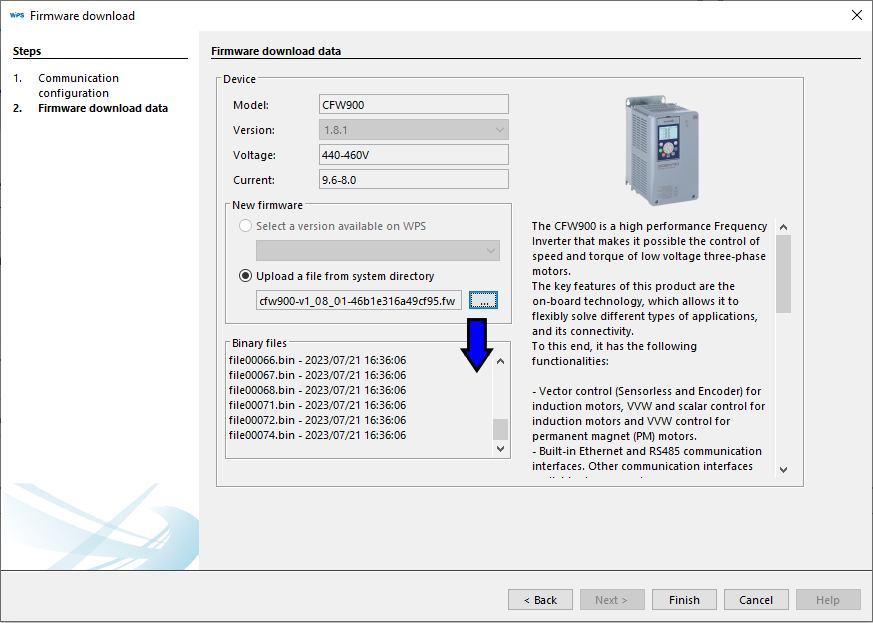Select 'Upload a file from system directory' option

tap(246, 276)
